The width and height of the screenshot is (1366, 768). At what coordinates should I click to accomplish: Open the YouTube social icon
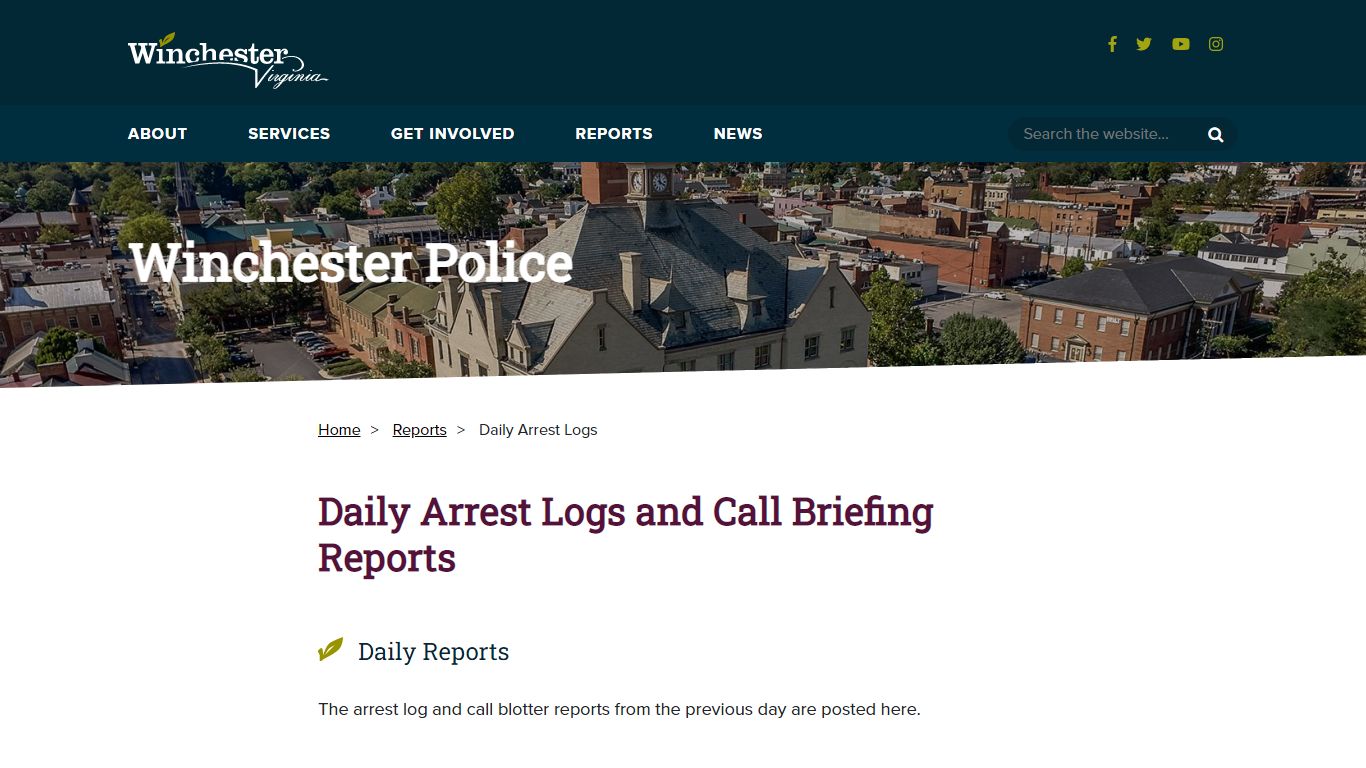[1181, 44]
